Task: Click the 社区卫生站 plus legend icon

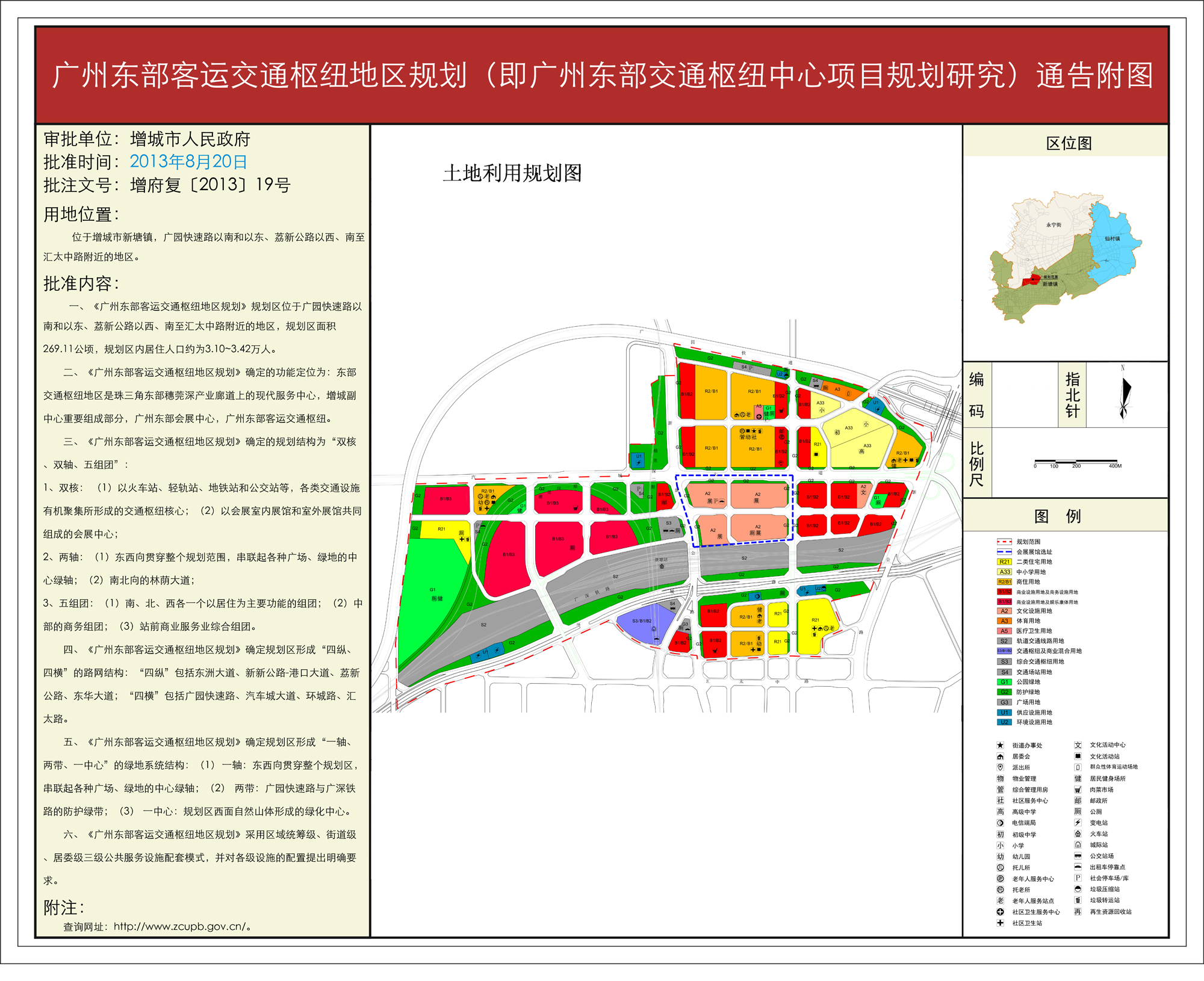Action: [x=1001, y=923]
